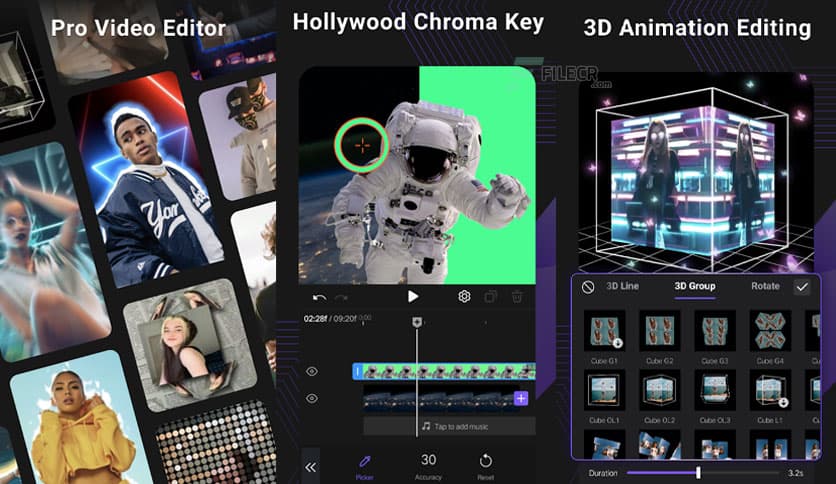
Task: Play the video preview
Action: point(413,296)
